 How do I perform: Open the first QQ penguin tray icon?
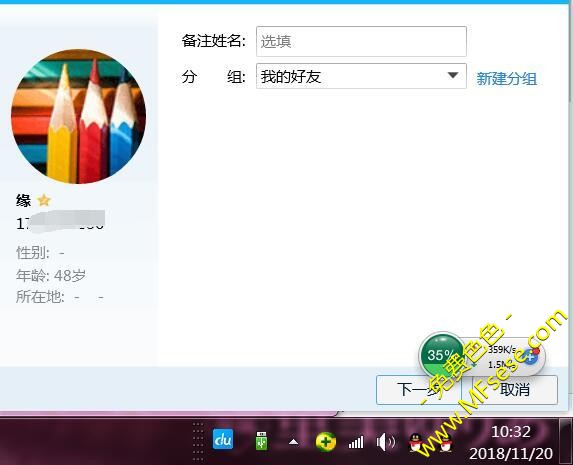pos(416,442)
